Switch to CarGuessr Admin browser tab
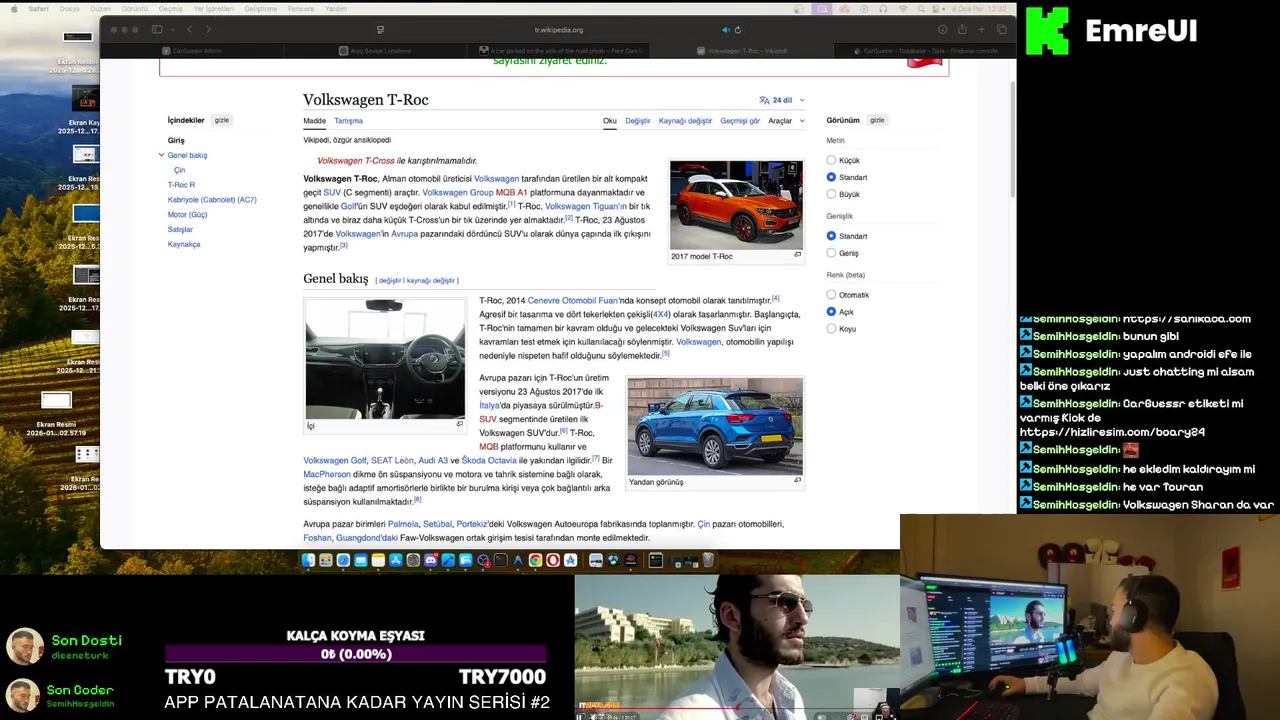Image resolution: width=1280 pixels, height=720 pixels. 190,50
